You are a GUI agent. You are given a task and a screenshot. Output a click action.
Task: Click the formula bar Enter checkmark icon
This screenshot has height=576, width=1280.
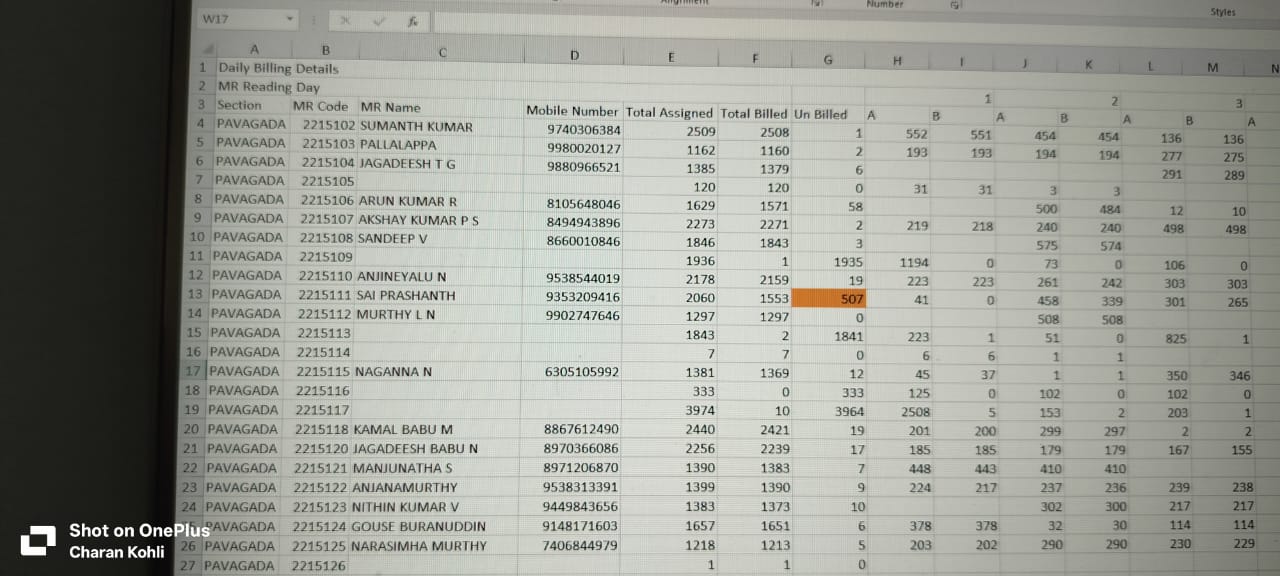[x=378, y=21]
